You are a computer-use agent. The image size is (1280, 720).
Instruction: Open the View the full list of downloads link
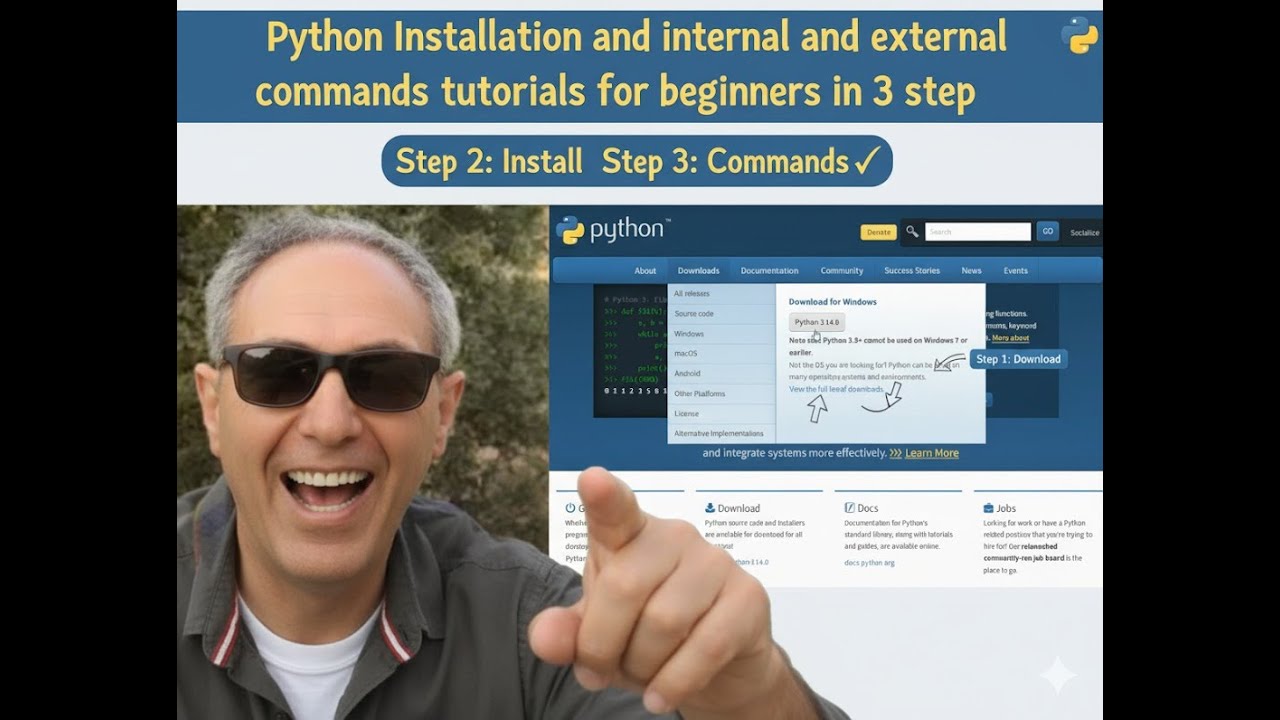[x=836, y=389]
